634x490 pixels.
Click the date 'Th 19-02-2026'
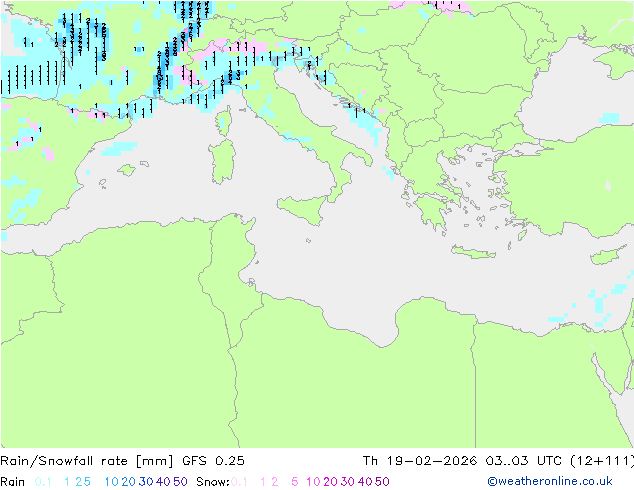click(420, 461)
